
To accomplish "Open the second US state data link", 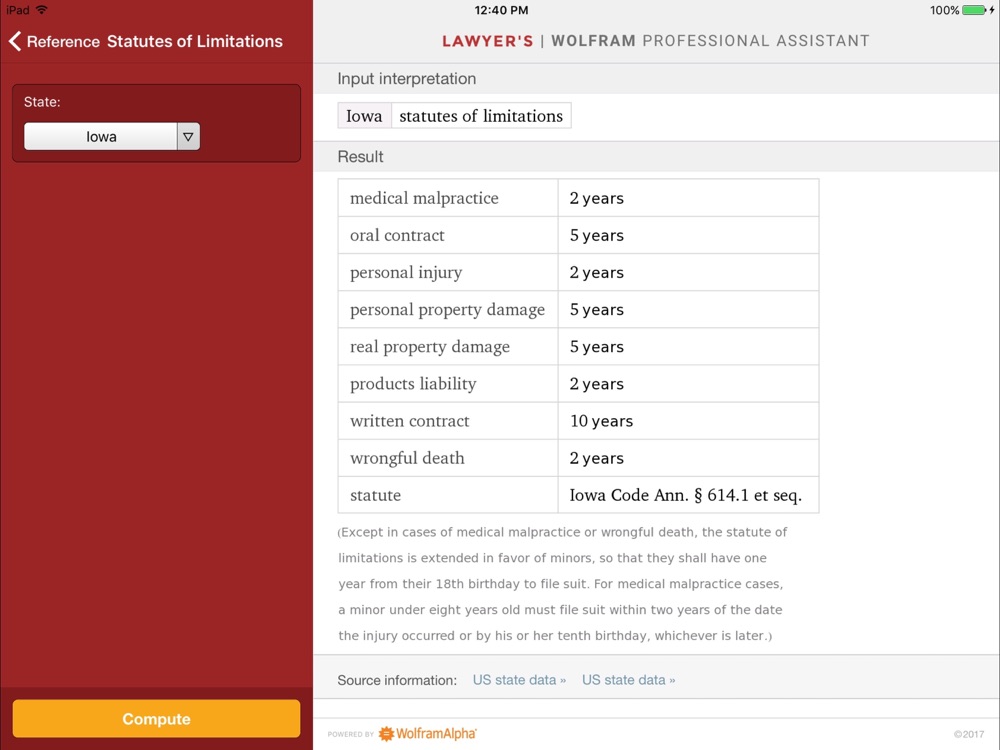I will [628, 680].
